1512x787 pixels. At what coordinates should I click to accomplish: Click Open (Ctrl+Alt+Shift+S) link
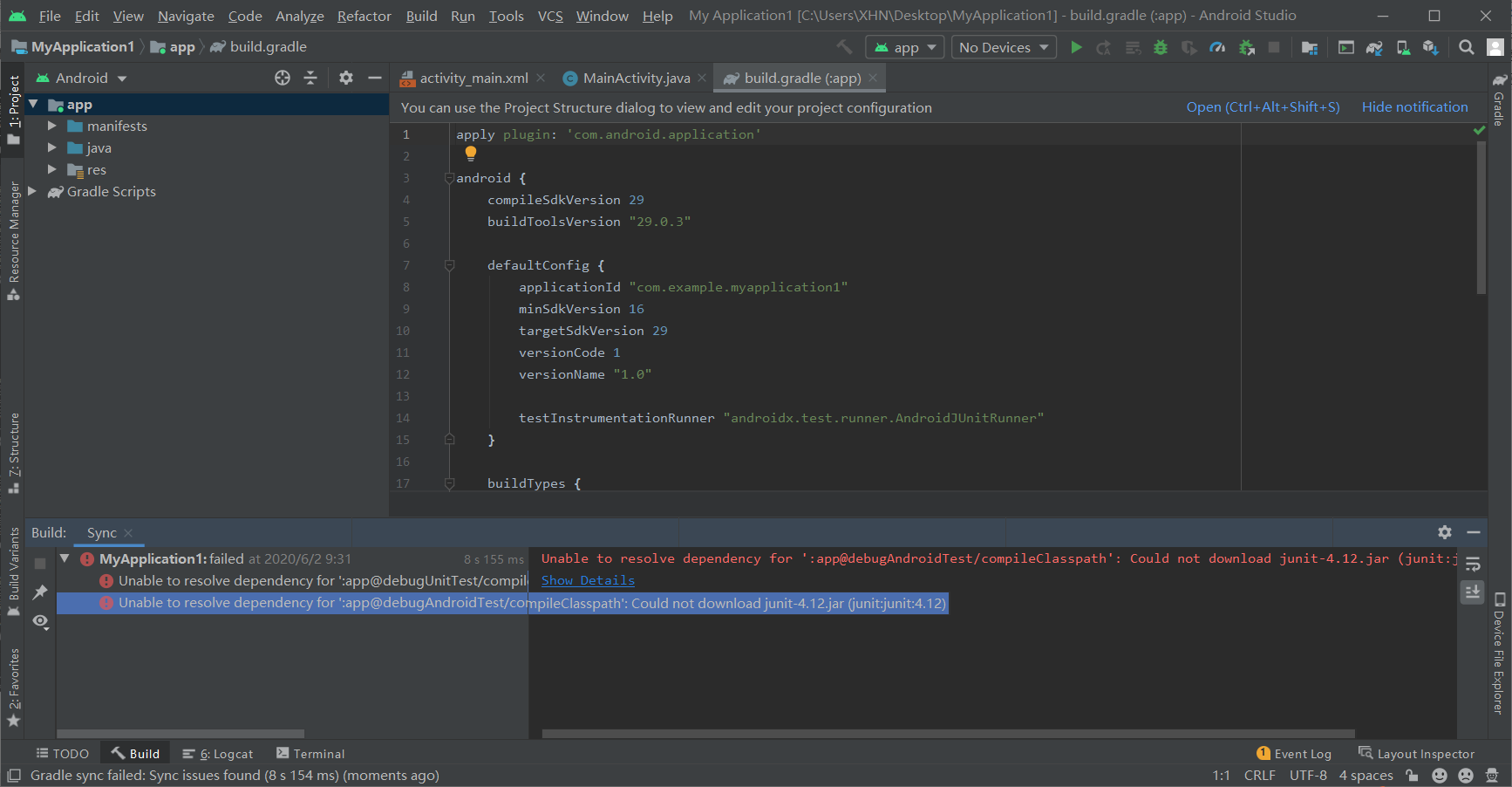[1263, 107]
